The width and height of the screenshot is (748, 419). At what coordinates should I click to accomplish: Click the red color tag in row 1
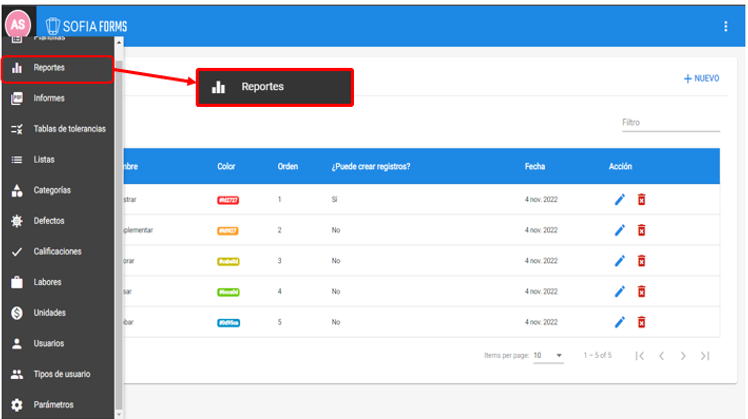coord(229,200)
